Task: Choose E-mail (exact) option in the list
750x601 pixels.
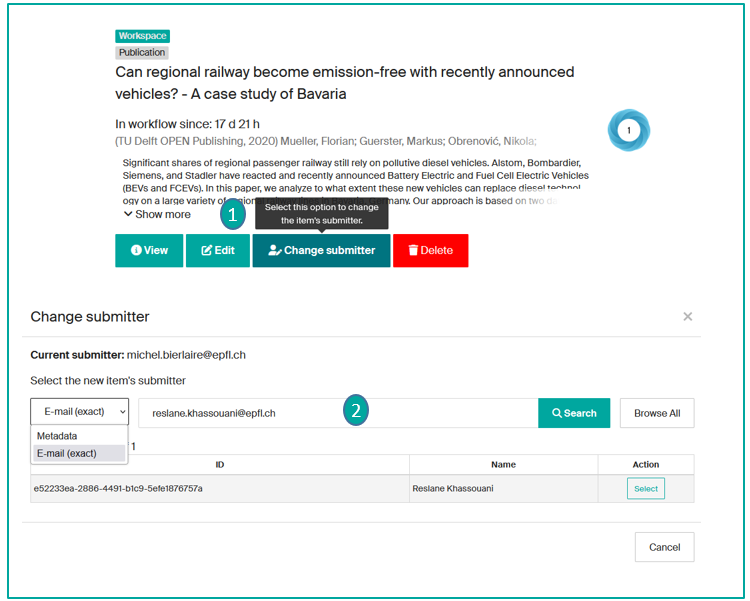Action: (67, 453)
